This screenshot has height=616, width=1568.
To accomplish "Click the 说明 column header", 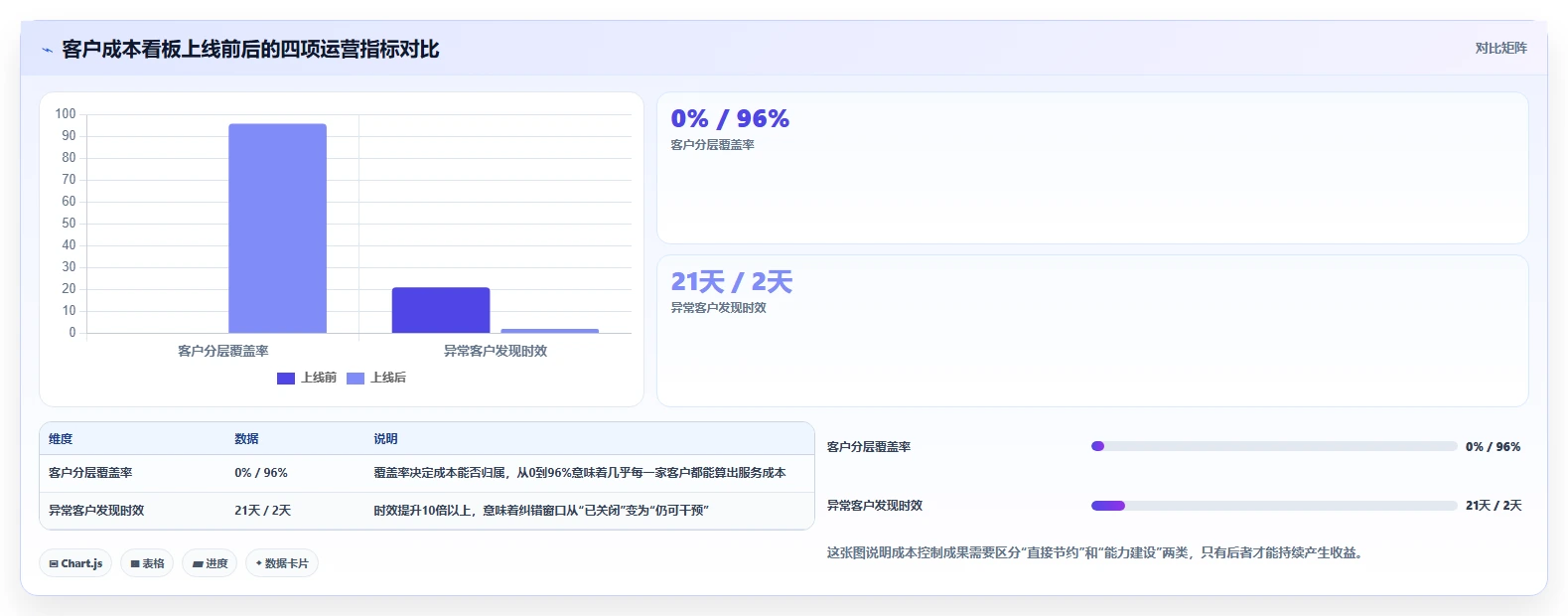I will point(385,439).
